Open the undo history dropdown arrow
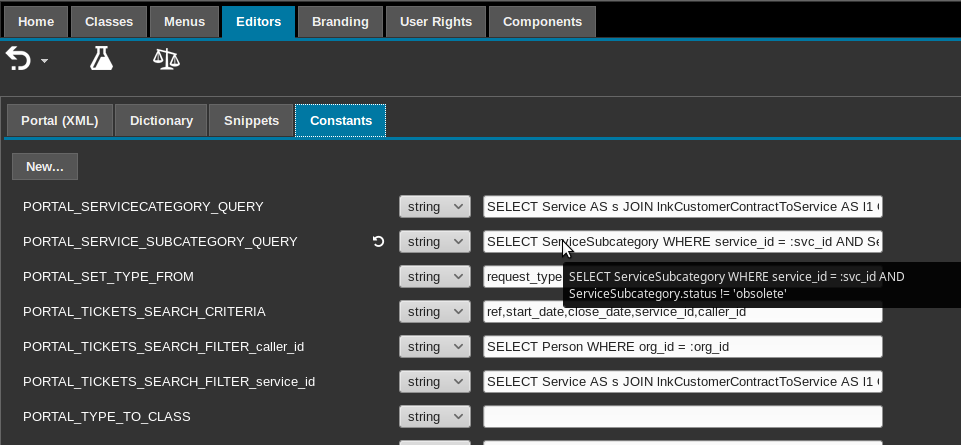 pos(44,63)
